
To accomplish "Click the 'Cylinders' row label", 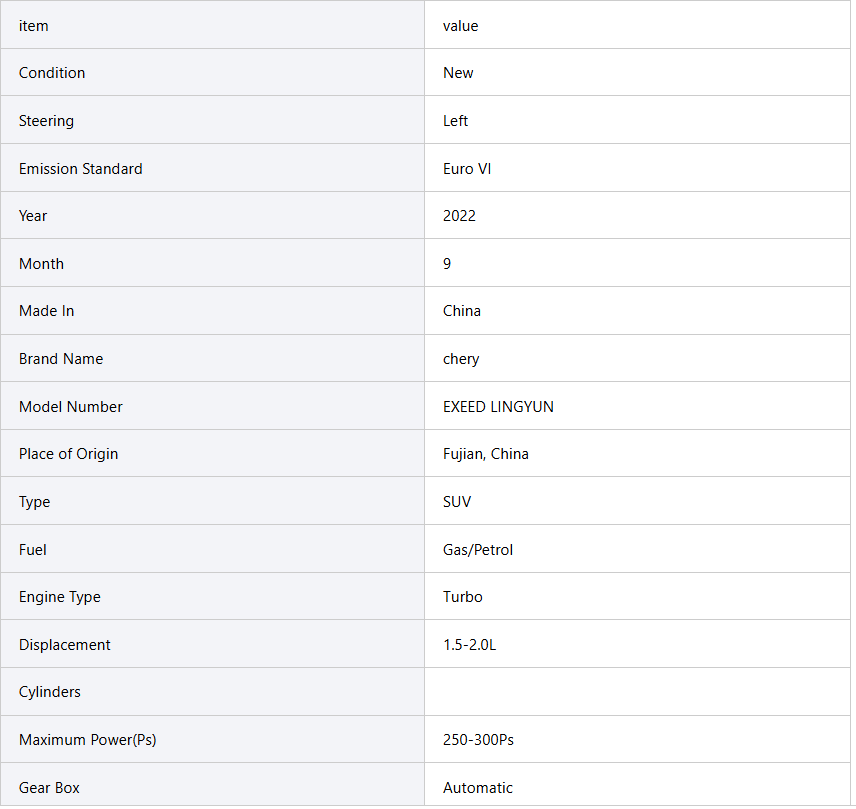I will 50,692.
